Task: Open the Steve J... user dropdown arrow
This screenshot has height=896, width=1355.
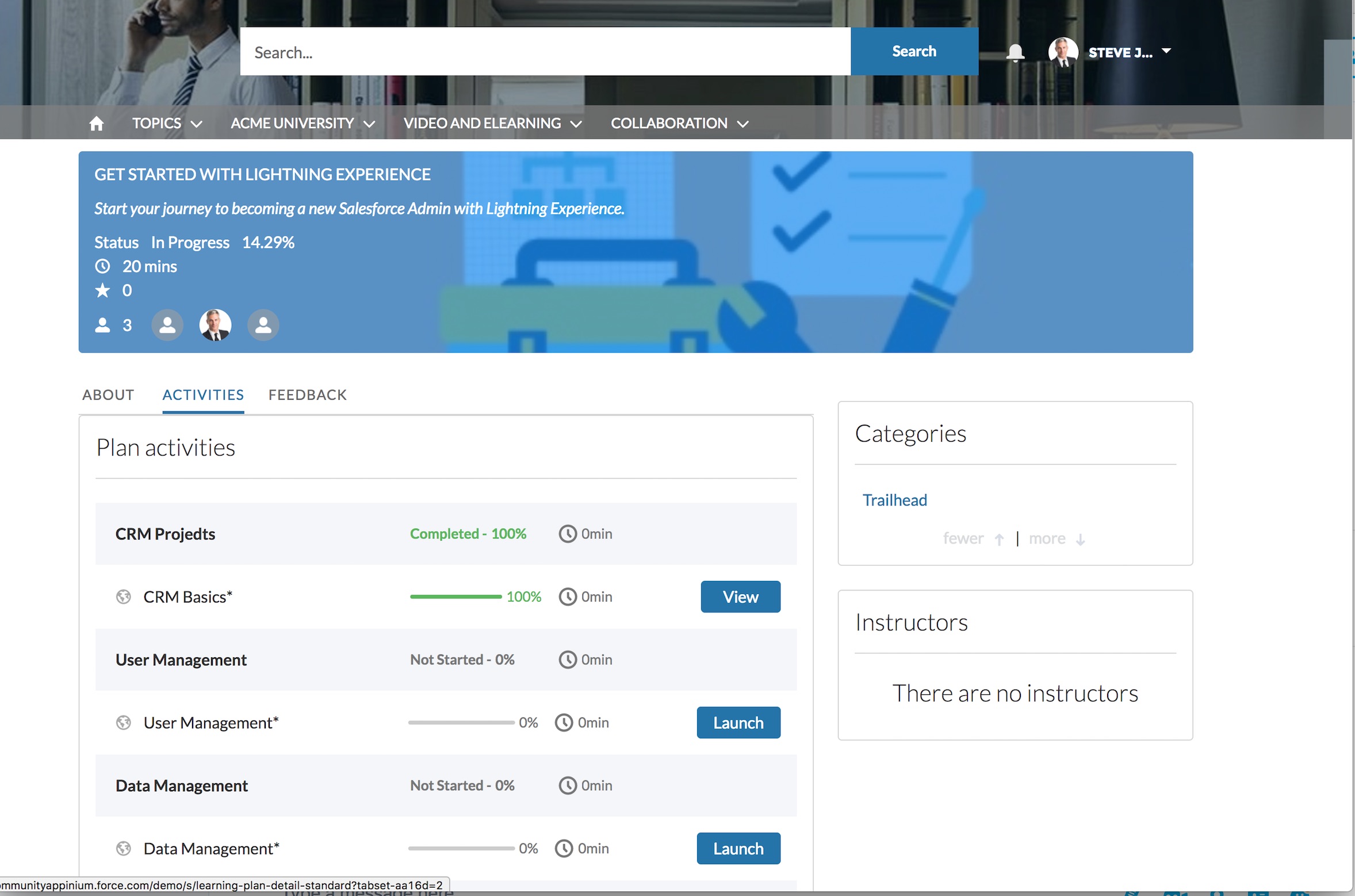Action: click(1166, 51)
